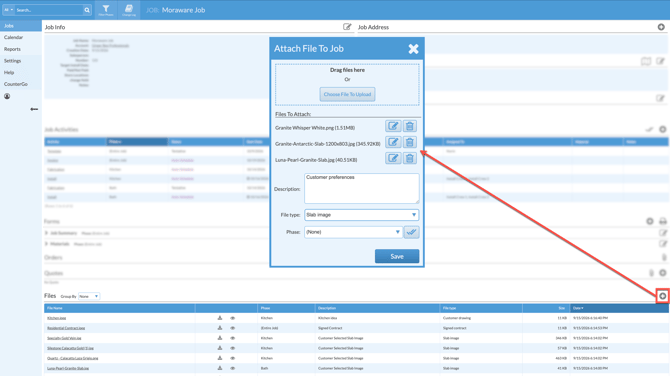
Task: Edit Job Info with the pencil icon
Action: (x=347, y=27)
